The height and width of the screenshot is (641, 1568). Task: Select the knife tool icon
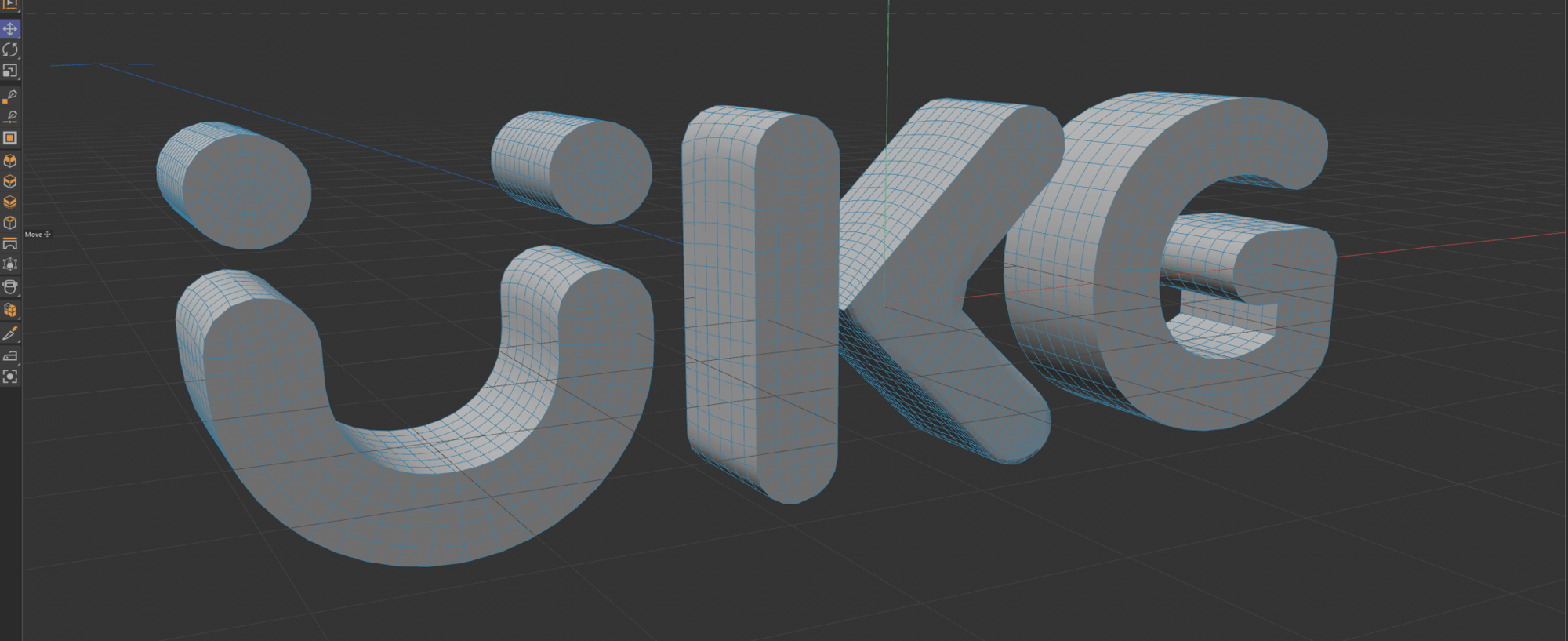[10, 333]
